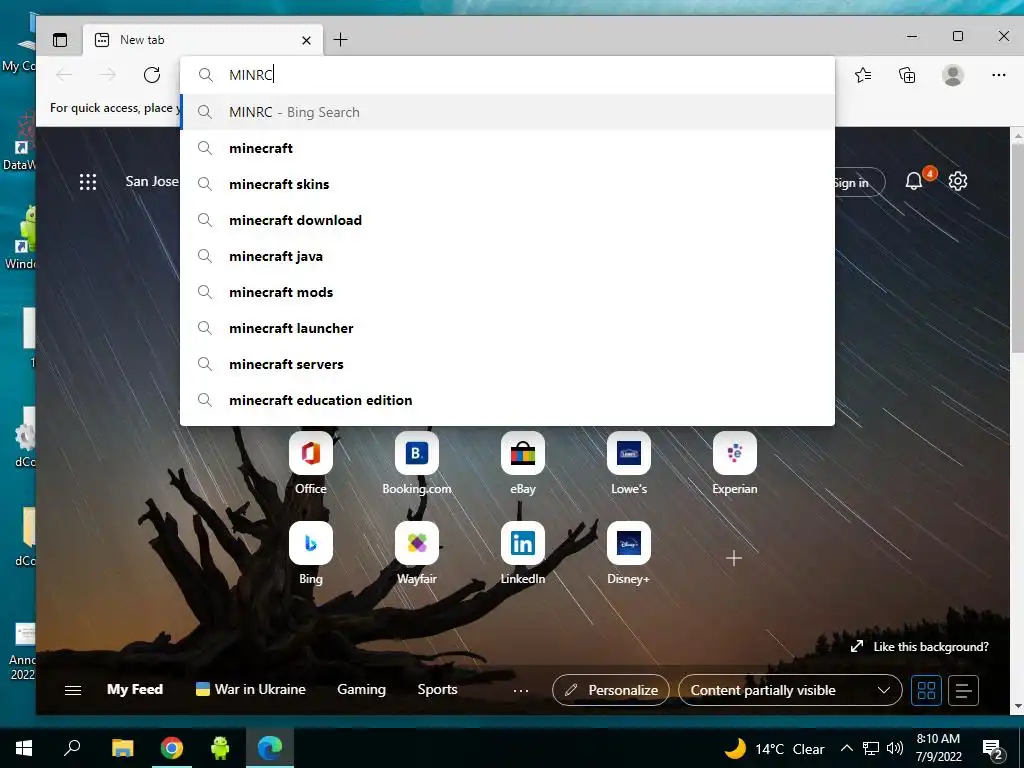Screen dimensions: 1024x768
Task: Choose the minecraft launcher suggestion
Action: pyautogui.click(x=507, y=328)
